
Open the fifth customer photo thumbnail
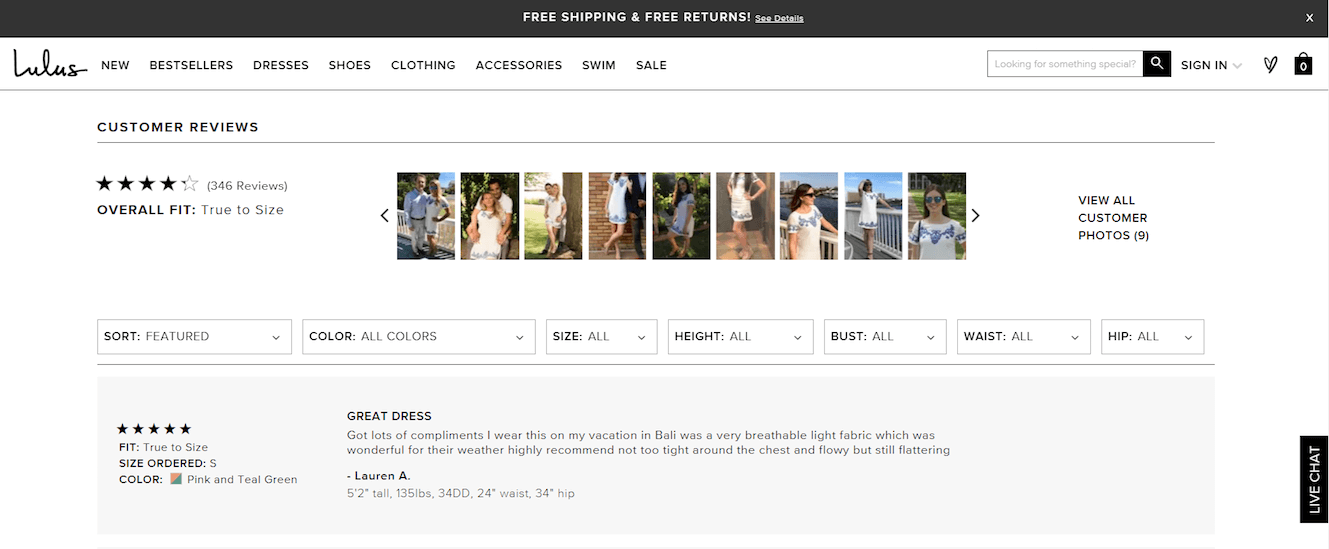pyautogui.click(x=681, y=216)
